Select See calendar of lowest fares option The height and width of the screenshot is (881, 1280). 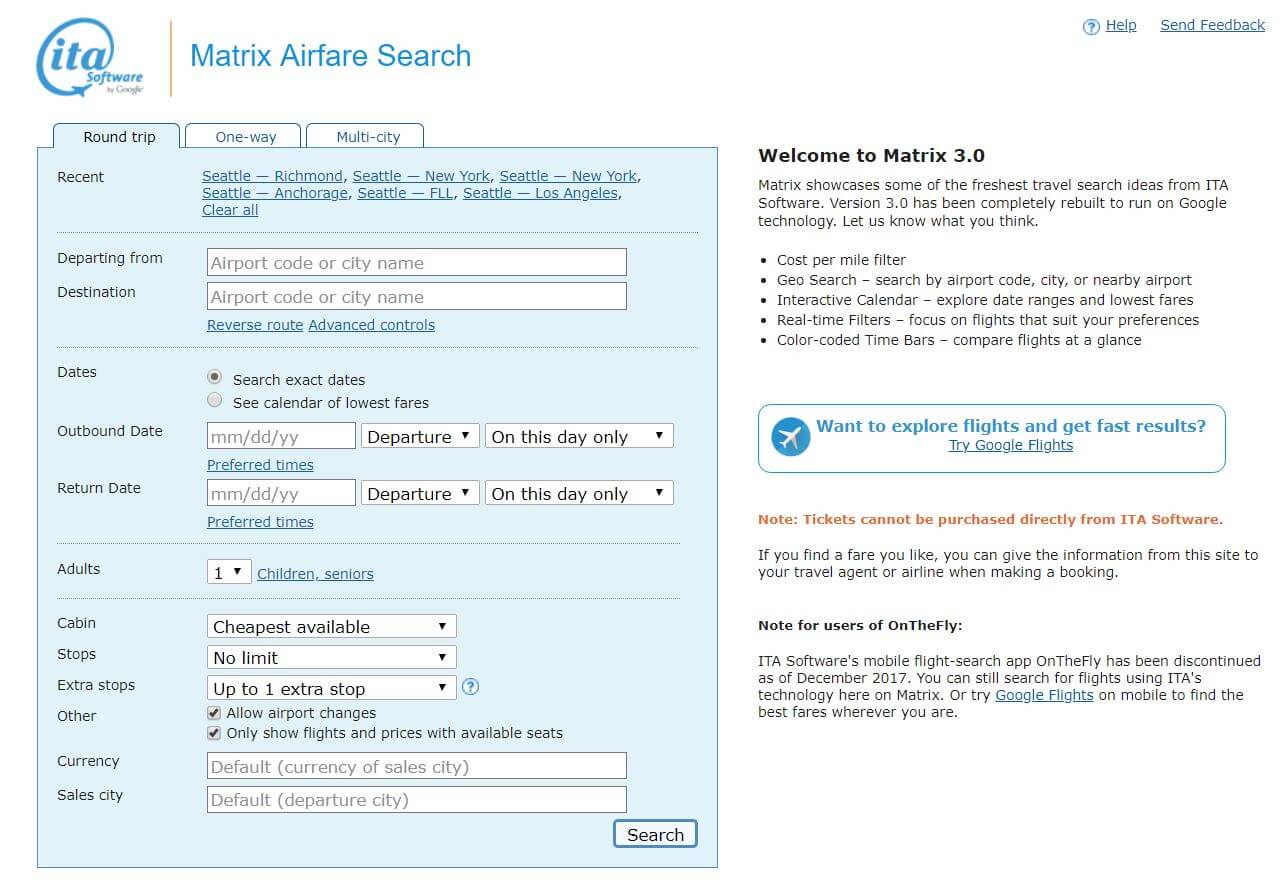pyautogui.click(x=214, y=401)
